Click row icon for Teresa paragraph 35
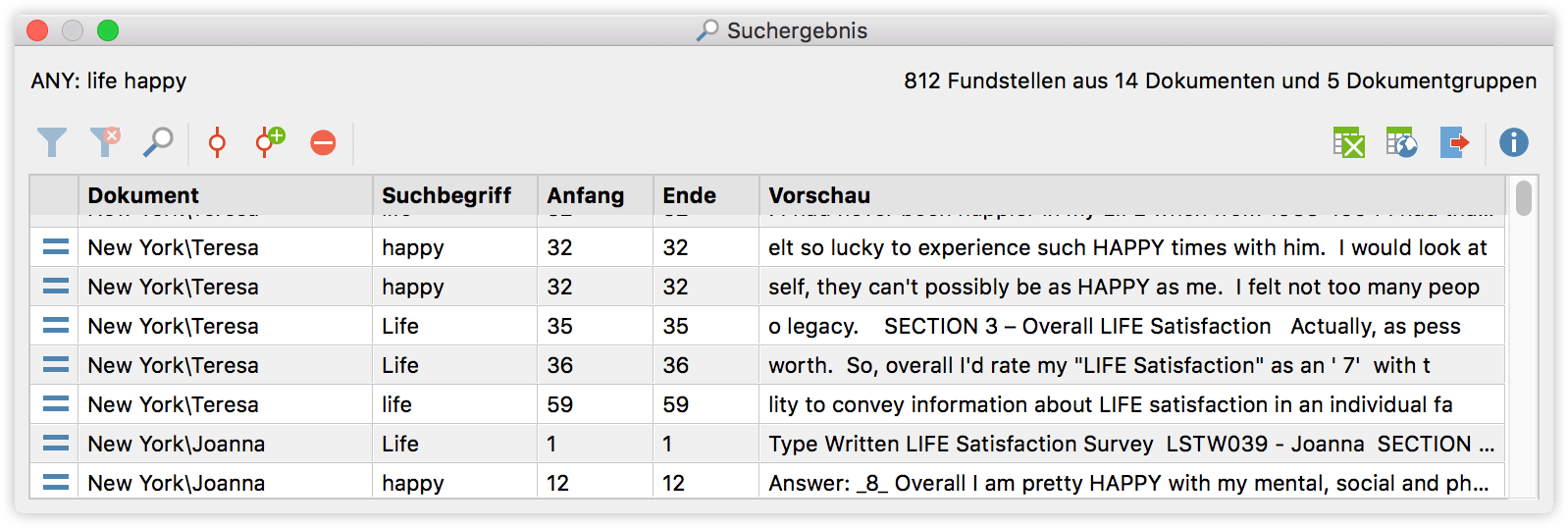This screenshot has width=1568, height=528. 56,326
